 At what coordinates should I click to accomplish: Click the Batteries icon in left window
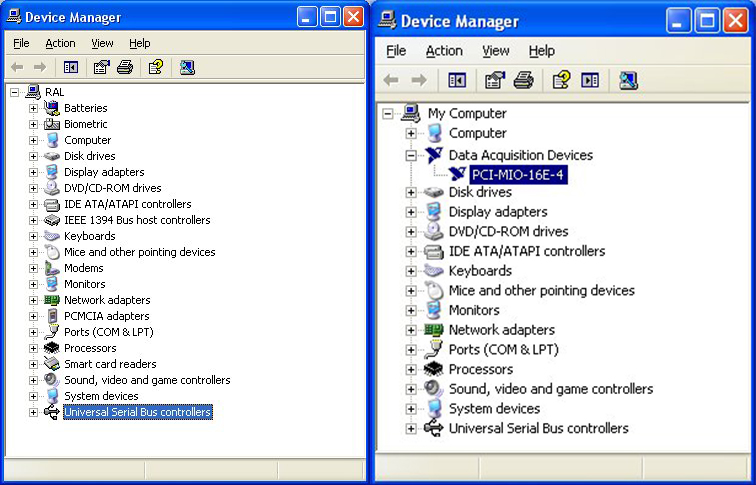[52, 108]
